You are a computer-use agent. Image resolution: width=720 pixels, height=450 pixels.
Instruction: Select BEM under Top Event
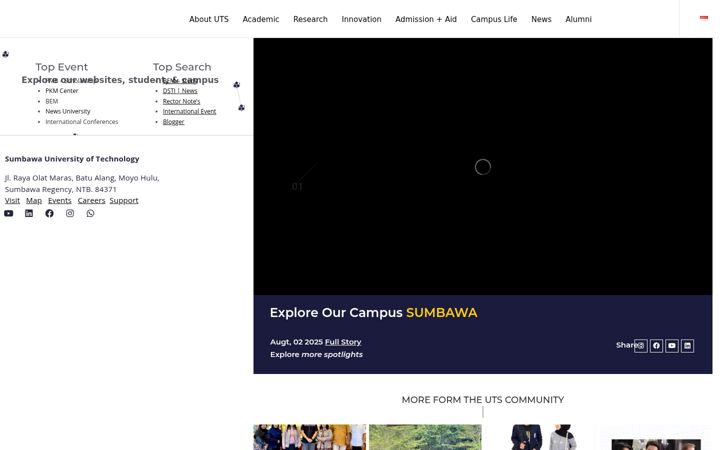pos(51,101)
